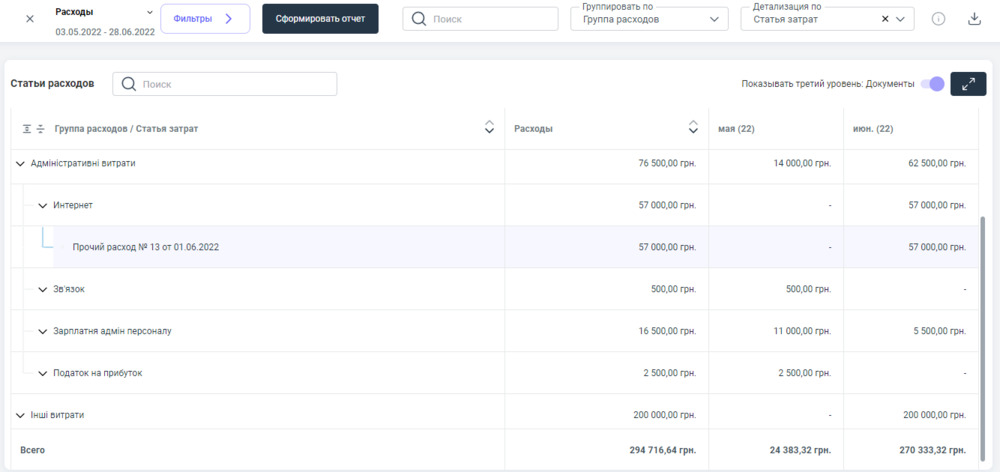Viewport: 1000px width, 472px height.
Task: Click the Сформировать отчет button
Action: coord(320,19)
